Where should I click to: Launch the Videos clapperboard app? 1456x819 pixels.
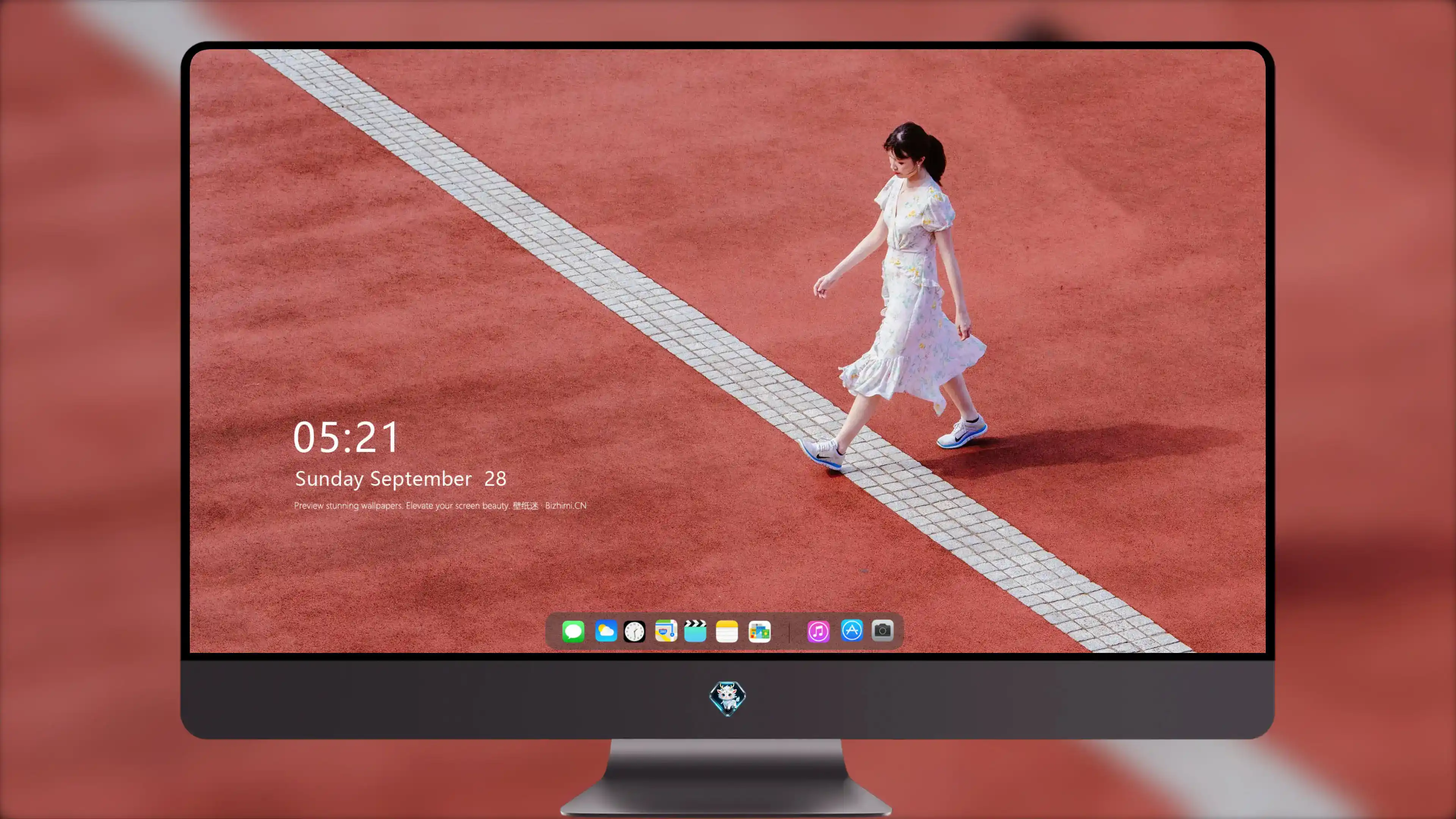695,631
